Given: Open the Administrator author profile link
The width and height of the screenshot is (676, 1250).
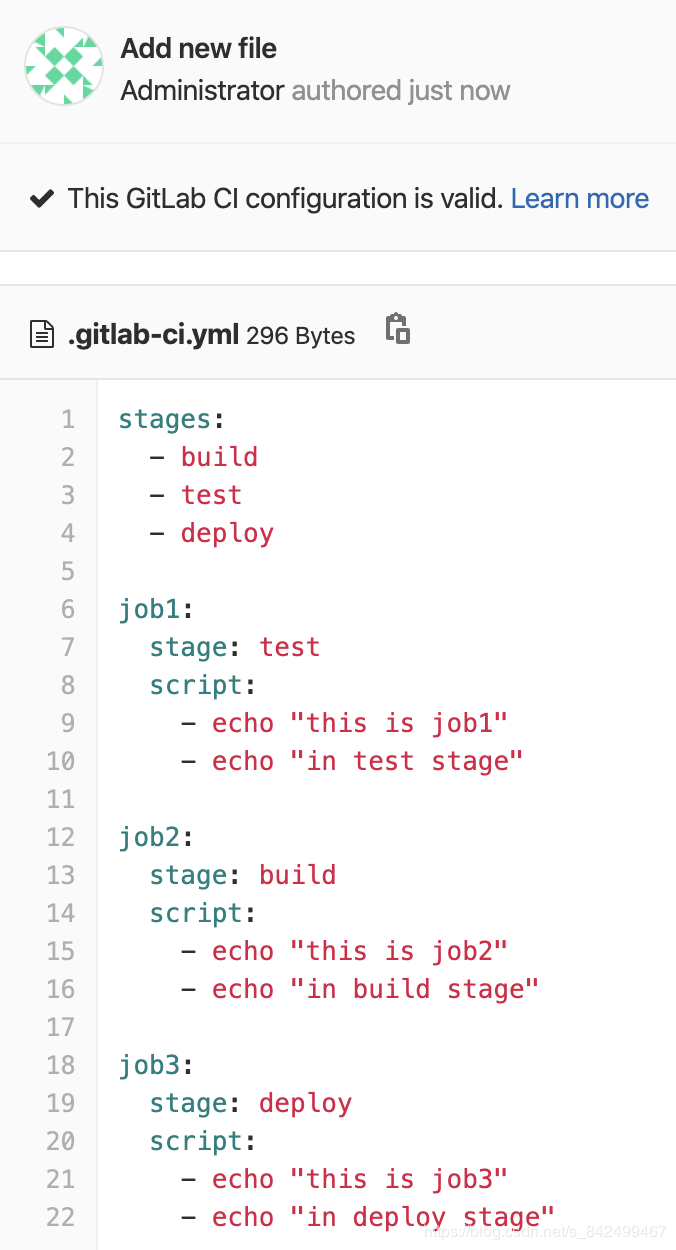Looking at the screenshot, I should 202,91.
